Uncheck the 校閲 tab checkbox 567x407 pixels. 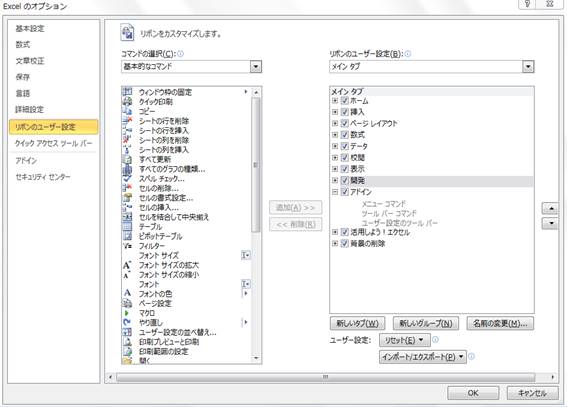coord(345,158)
